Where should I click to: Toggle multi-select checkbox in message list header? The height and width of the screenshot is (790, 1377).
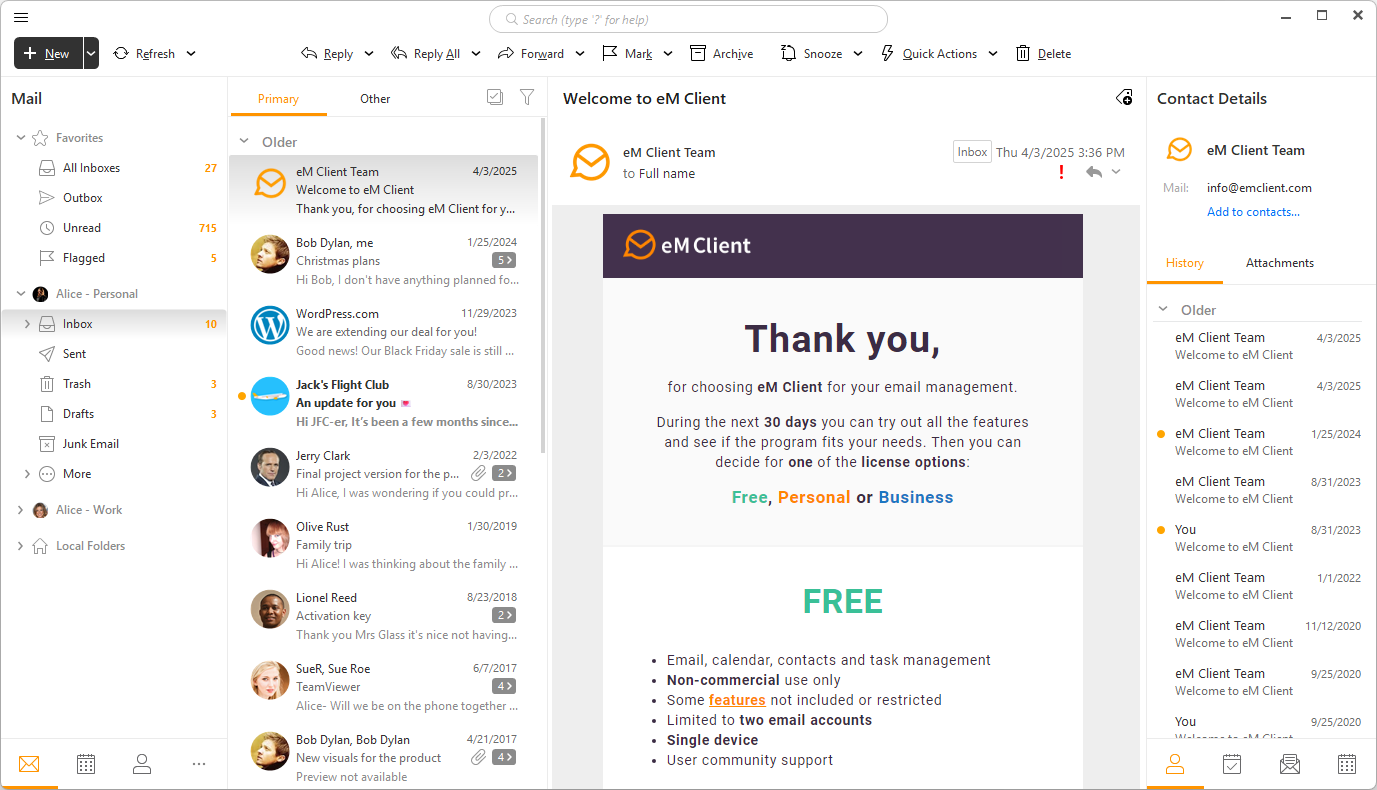(495, 97)
